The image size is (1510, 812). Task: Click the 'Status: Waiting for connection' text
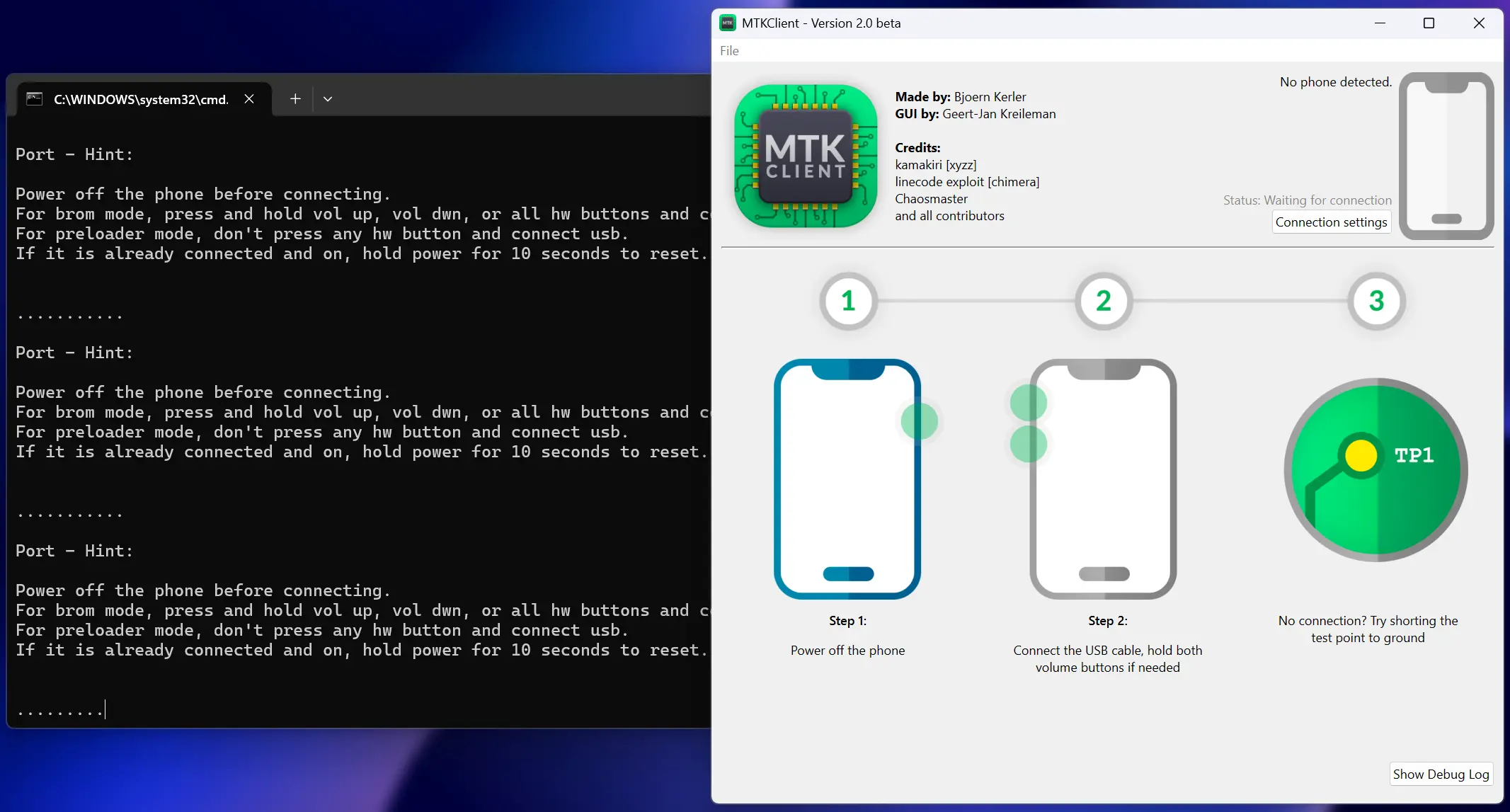click(x=1308, y=200)
